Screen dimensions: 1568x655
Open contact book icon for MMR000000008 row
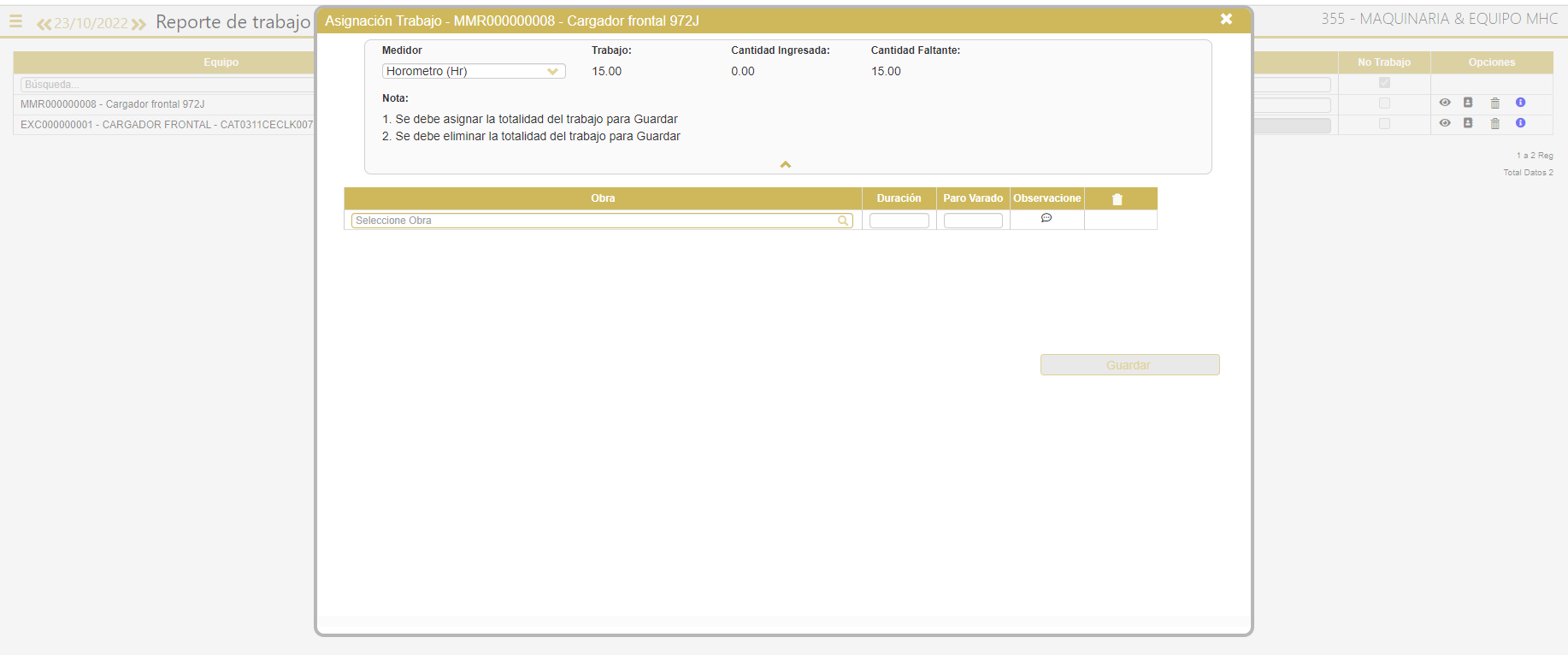1468,103
